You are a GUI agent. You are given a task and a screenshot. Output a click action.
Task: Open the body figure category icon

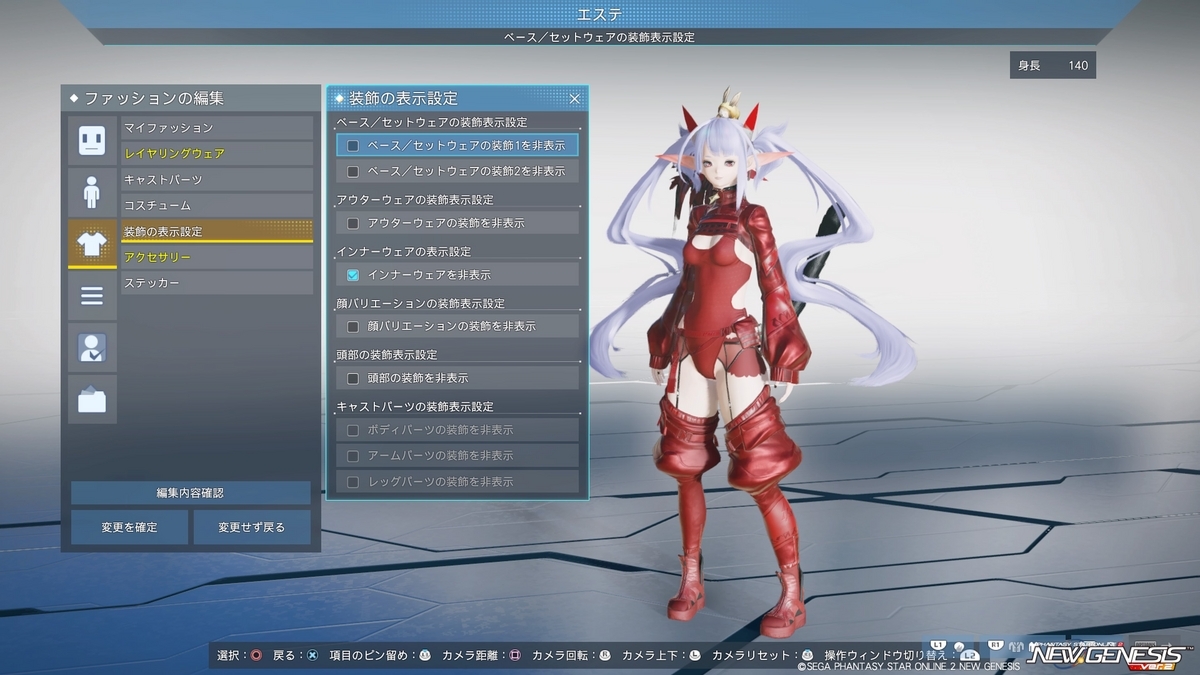pos(92,192)
